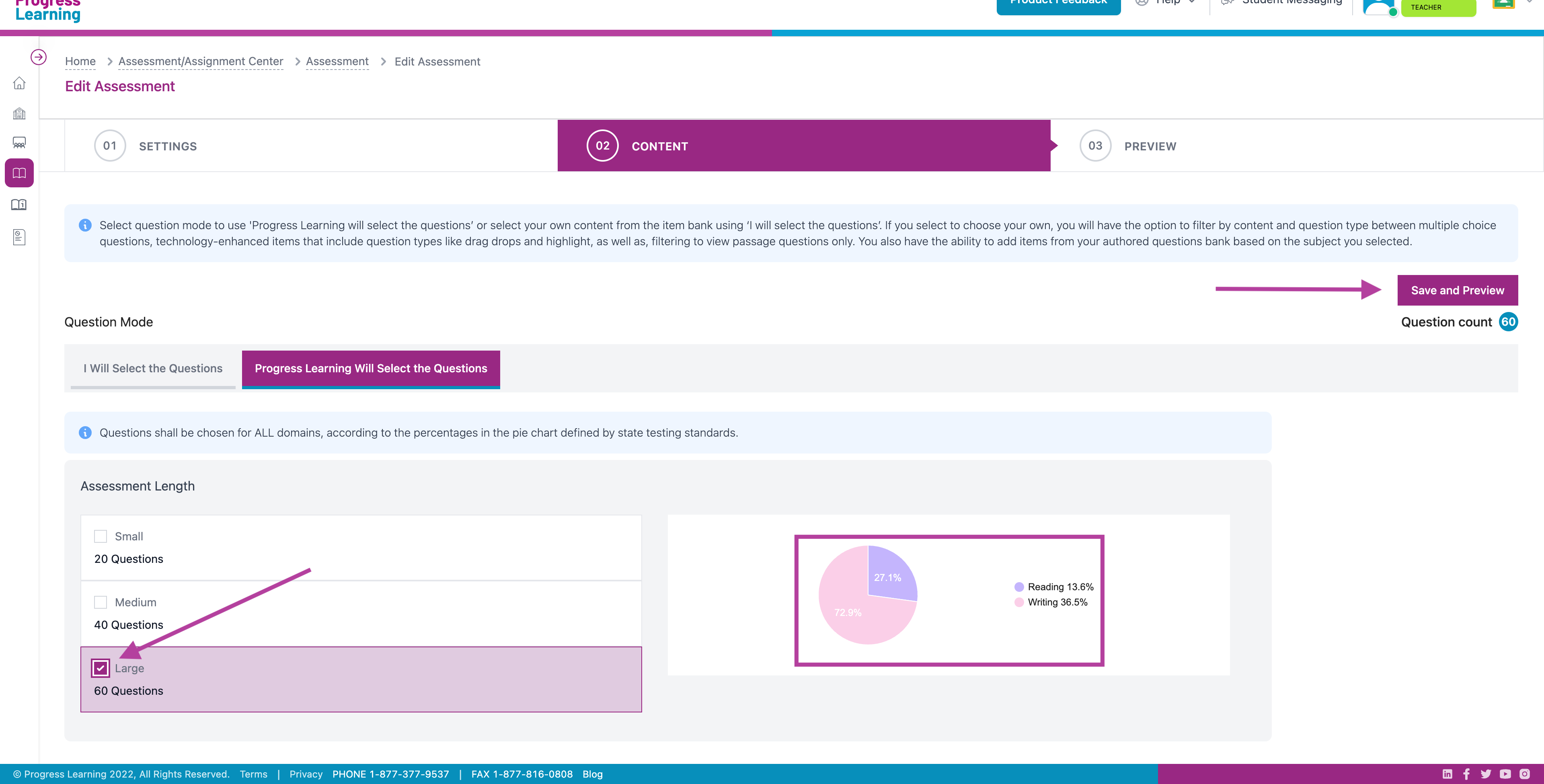
Task: Open the Help dropdown menu
Action: pos(1166,2)
